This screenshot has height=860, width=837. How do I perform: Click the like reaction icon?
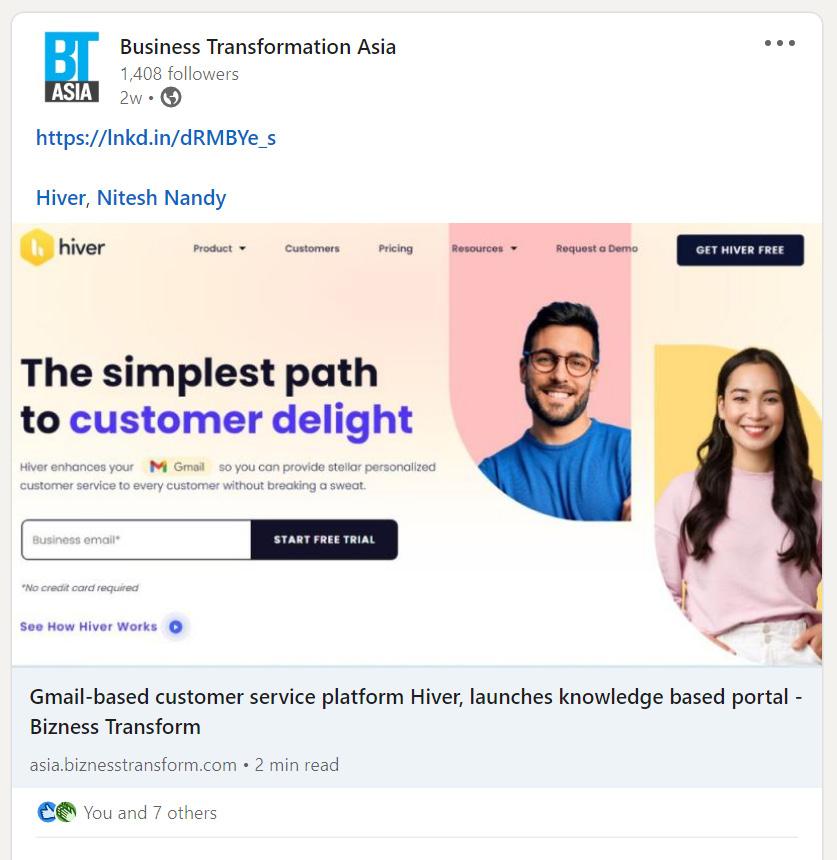(x=47, y=812)
